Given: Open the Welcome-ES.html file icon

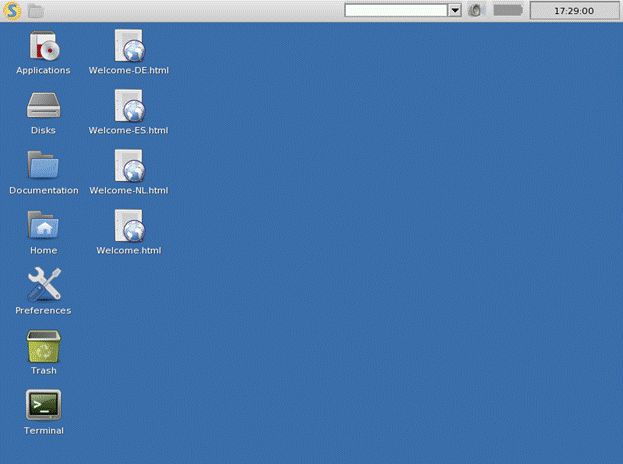Looking at the screenshot, I should coord(130,106).
